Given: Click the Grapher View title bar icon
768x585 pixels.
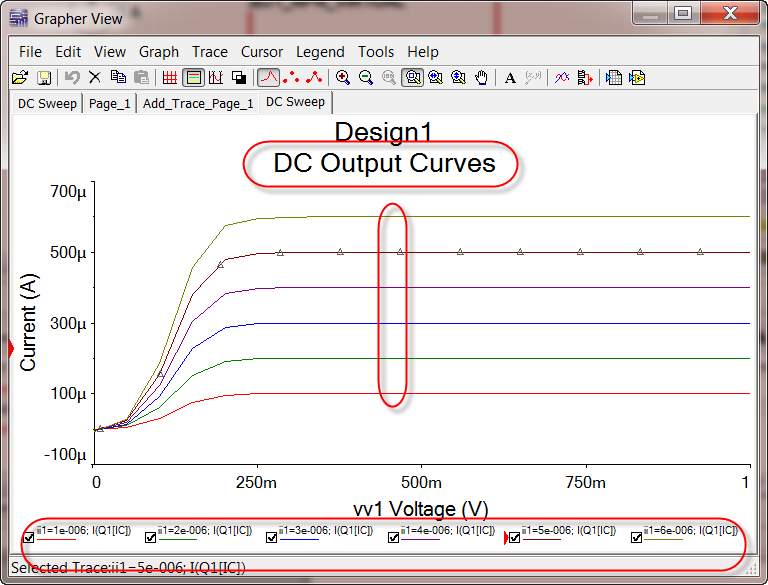Looking at the screenshot, I should tap(19, 18).
